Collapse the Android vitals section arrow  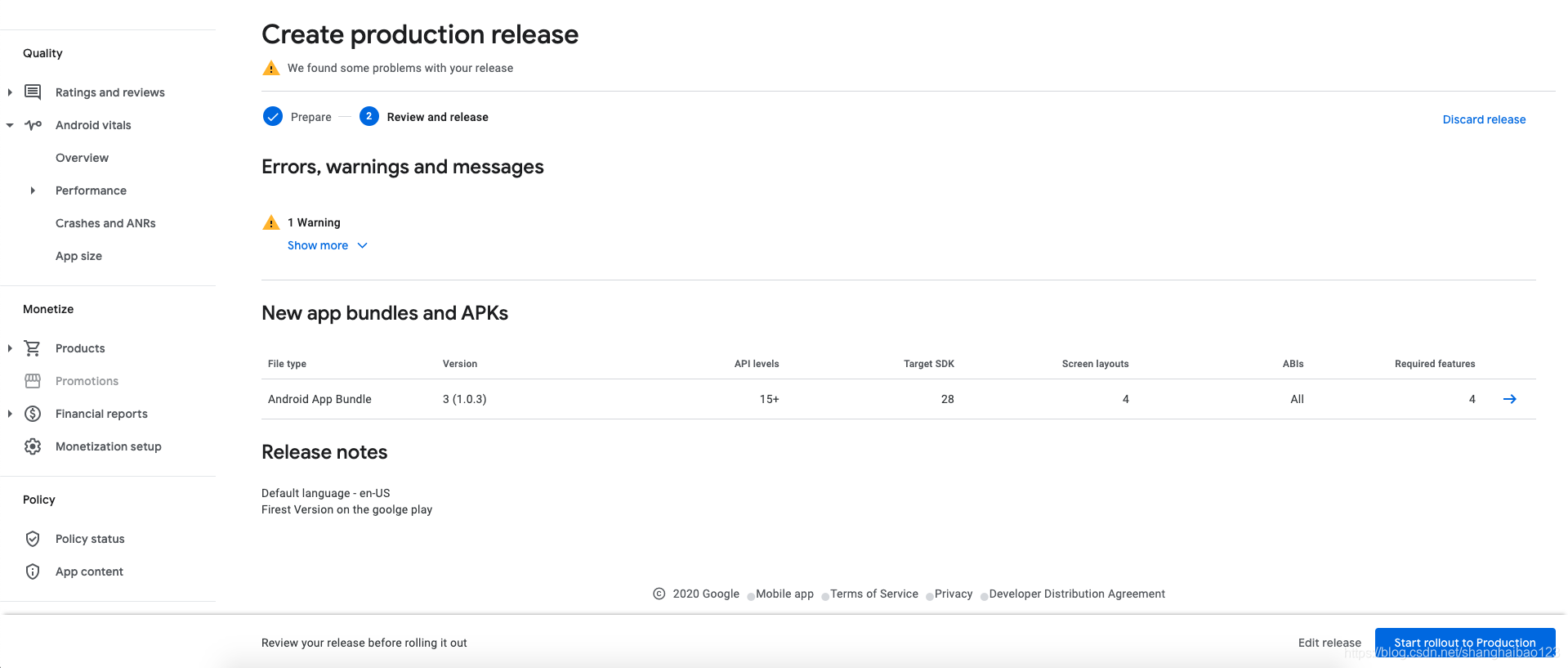click(x=10, y=125)
